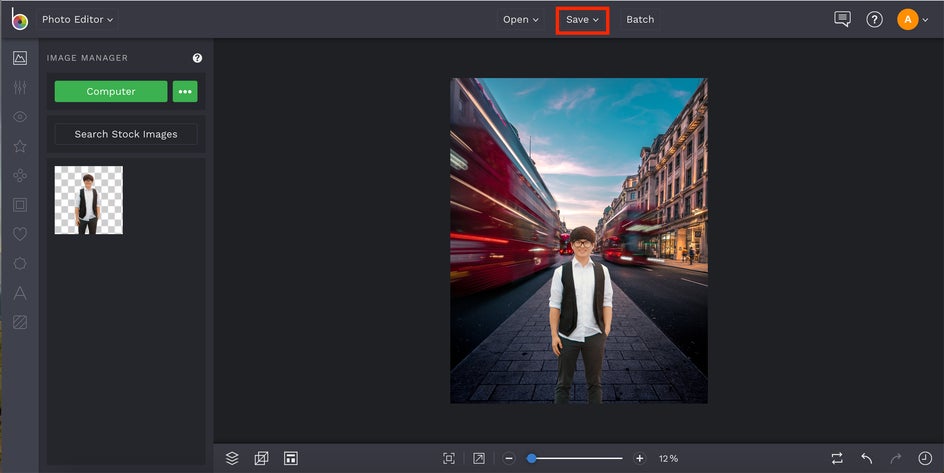Click the fit to screen icon
The width and height of the screenshot is (944, 473).
pyautogui.click(x=449, y=459)
